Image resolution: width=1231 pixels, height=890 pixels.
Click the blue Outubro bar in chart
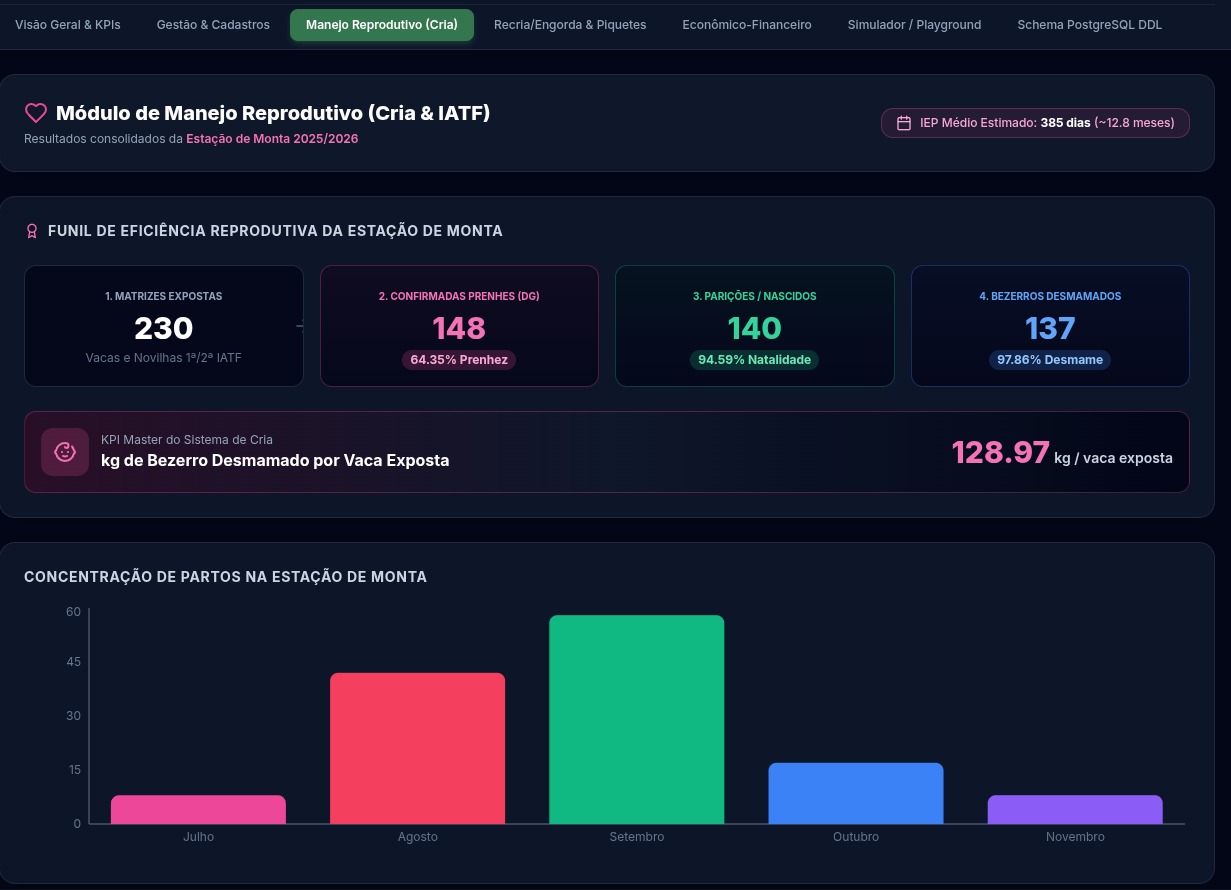(x=856, y=794)
